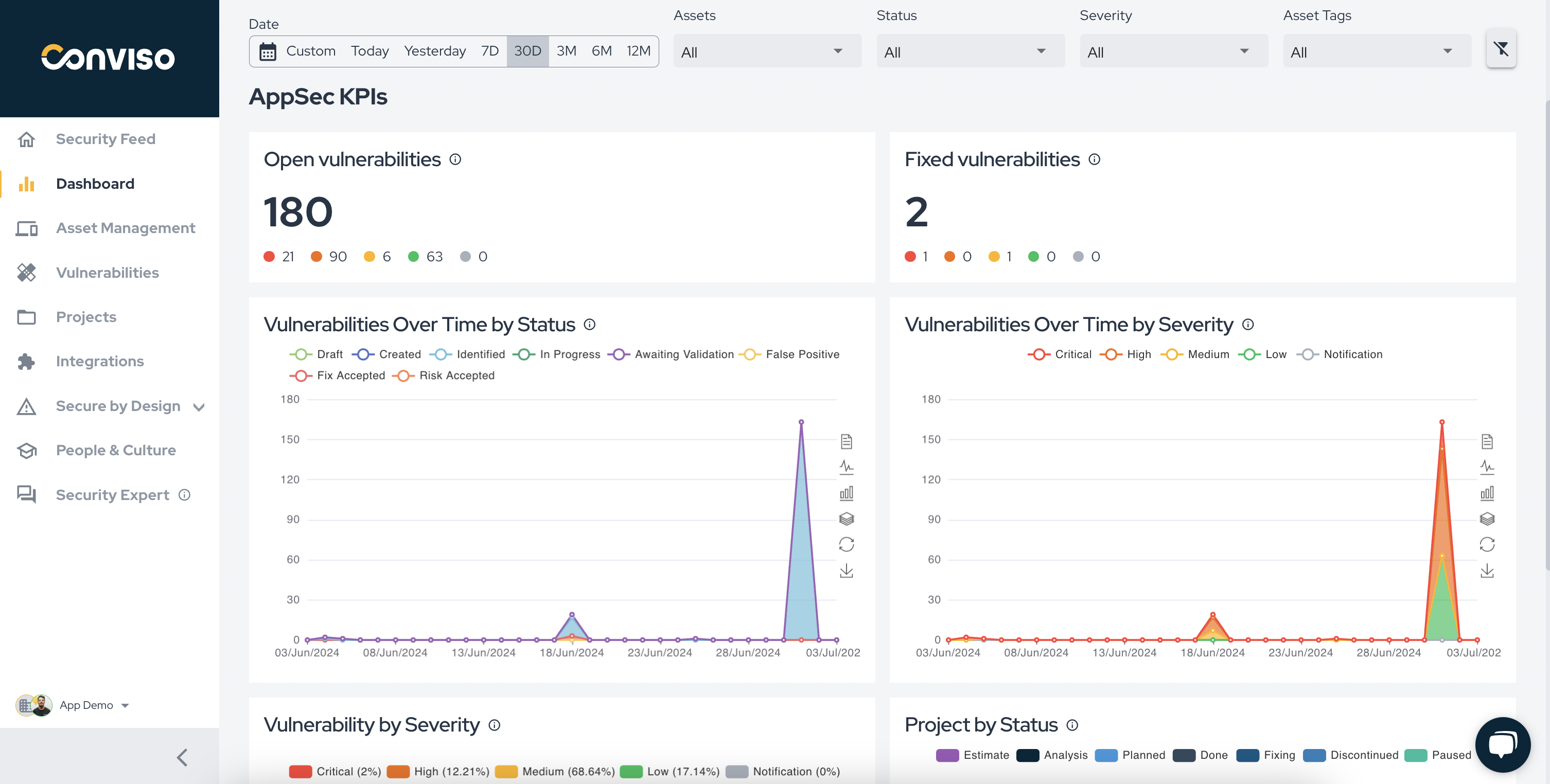Toggle Risk Accepted series in legend

pos(443,376)
